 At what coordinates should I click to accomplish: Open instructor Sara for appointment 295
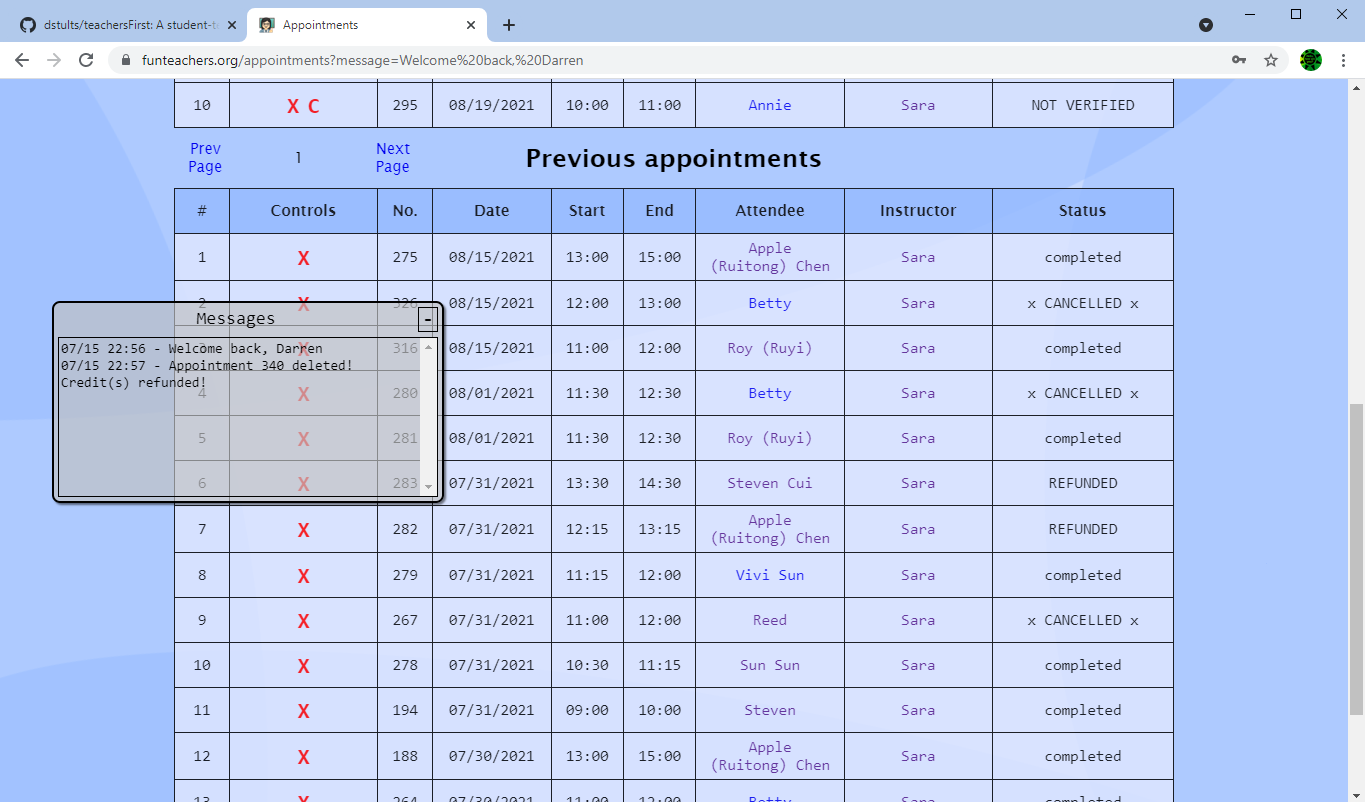coord(918,105)
